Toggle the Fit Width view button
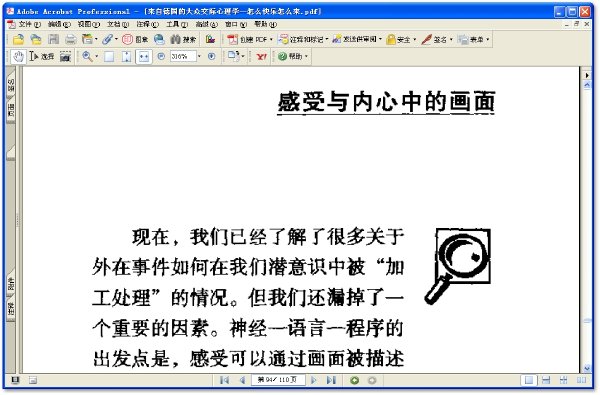Viewport: 600px width, 395px height. click(144, 57)
